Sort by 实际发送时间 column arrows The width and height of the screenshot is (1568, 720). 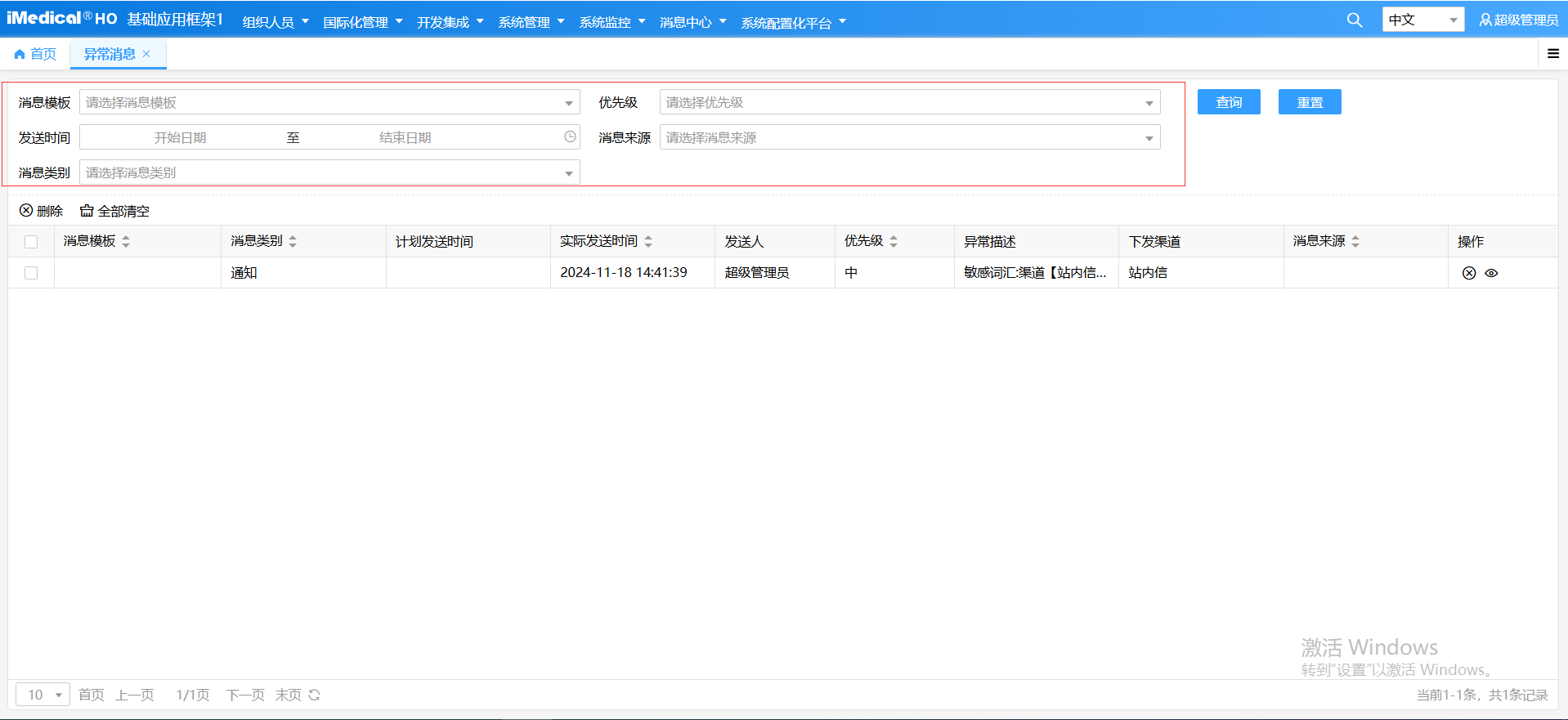[x=648, y=241]
